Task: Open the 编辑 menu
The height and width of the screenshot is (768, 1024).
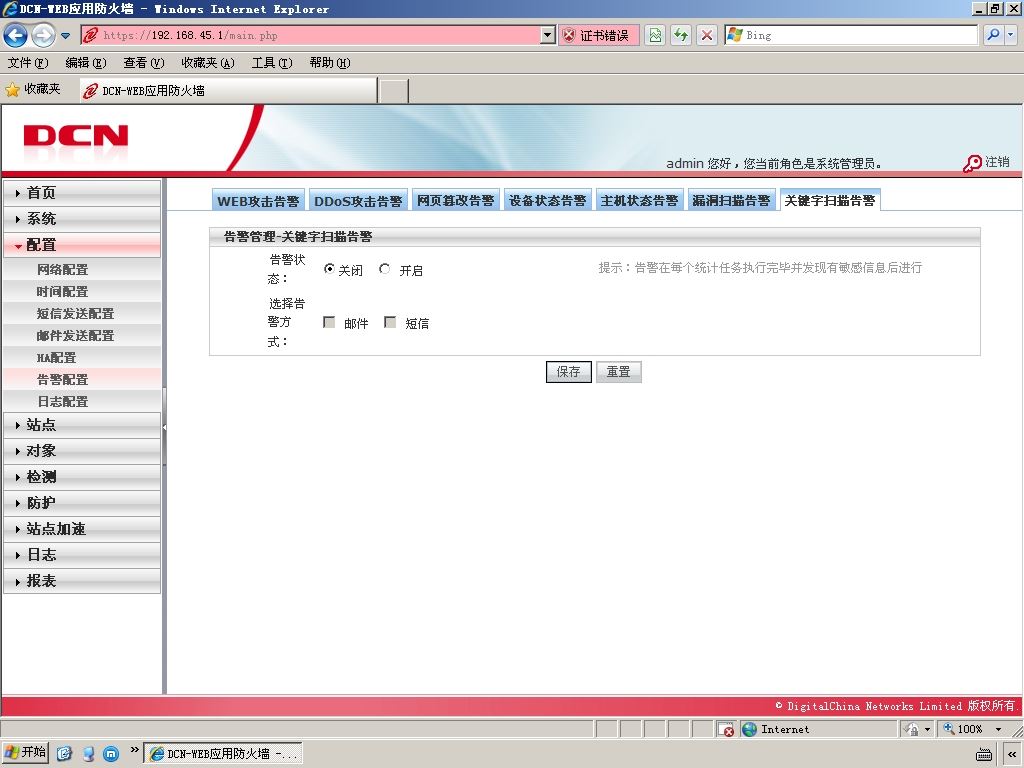Action: tap(86, 63)
